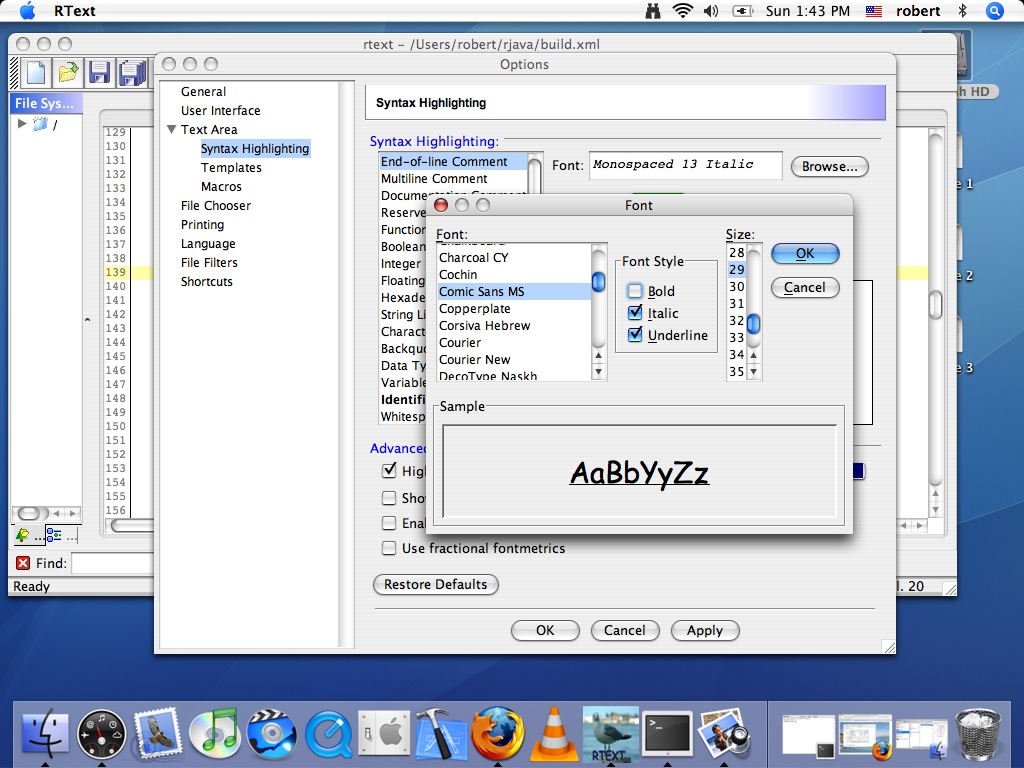Screen dimensions: 1024x768
Task: Enable the Bold font style checkbox
Action: click(635, 291)
